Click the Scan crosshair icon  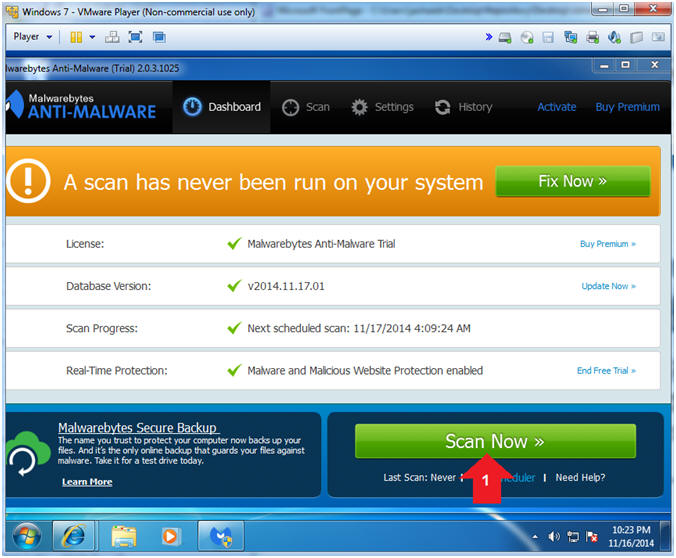click(290, 107)
